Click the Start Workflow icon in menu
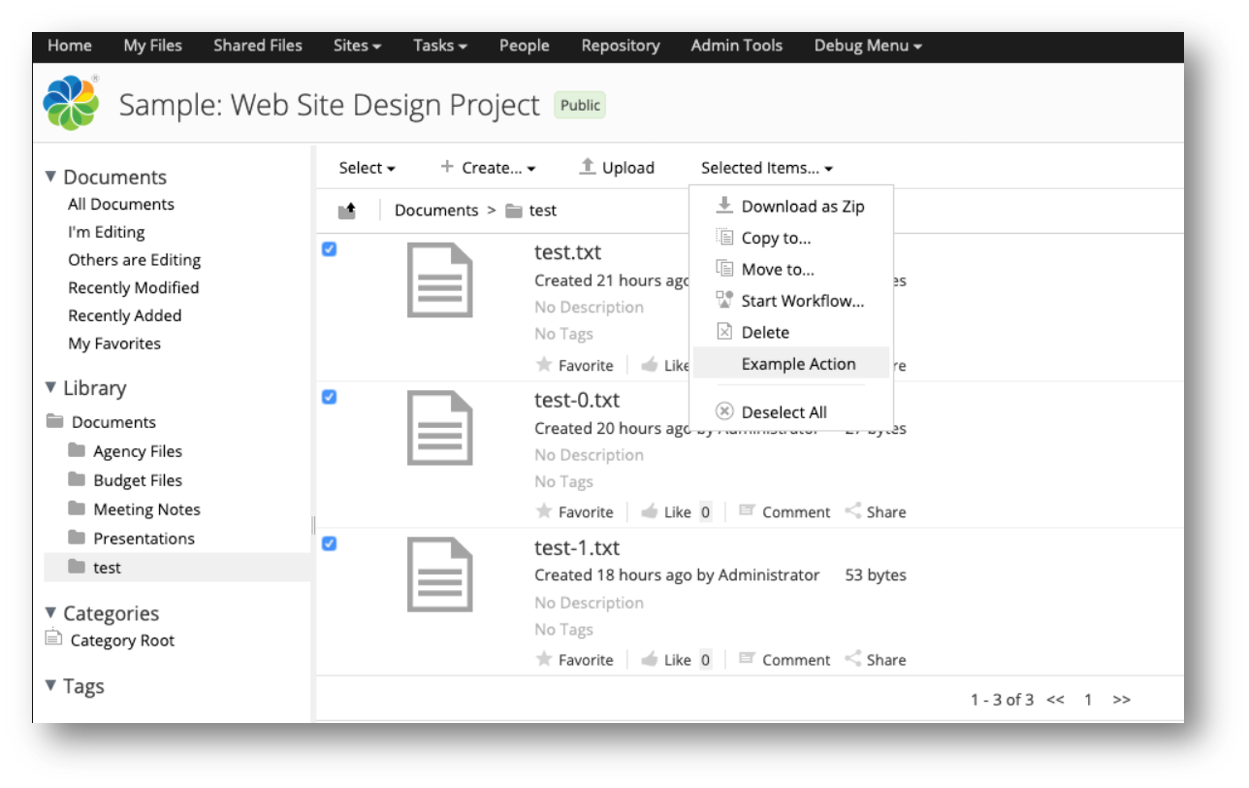This screenshot has width=1249, height=788. point(724,300)
